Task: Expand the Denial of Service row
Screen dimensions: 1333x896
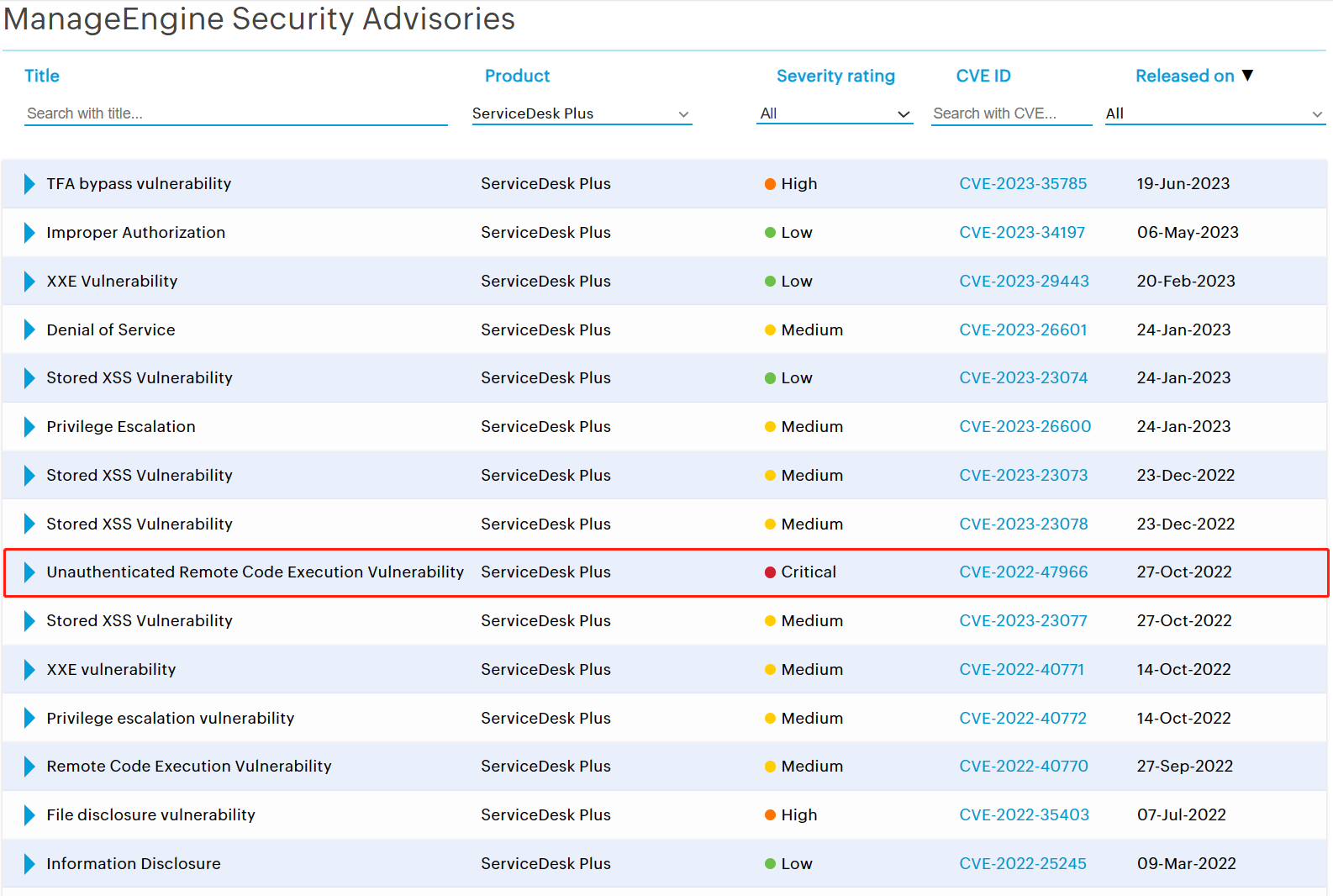Action: (29, 329)
